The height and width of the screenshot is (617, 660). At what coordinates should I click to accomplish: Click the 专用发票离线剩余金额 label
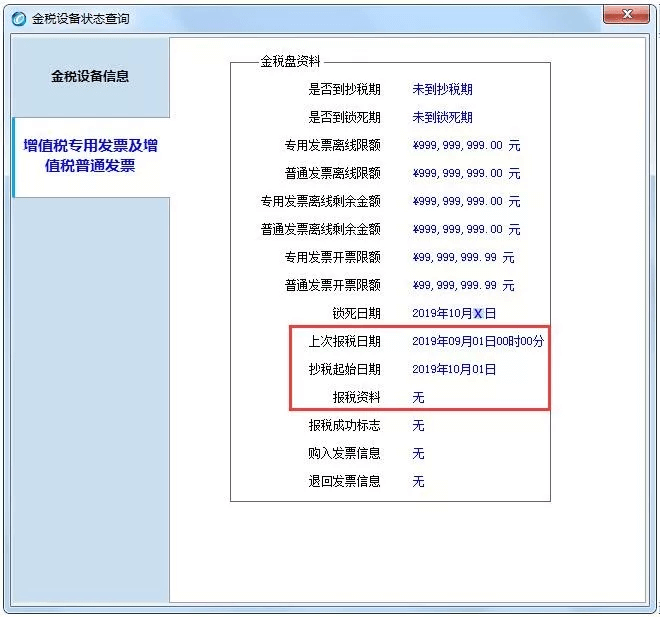click(320, 201)
